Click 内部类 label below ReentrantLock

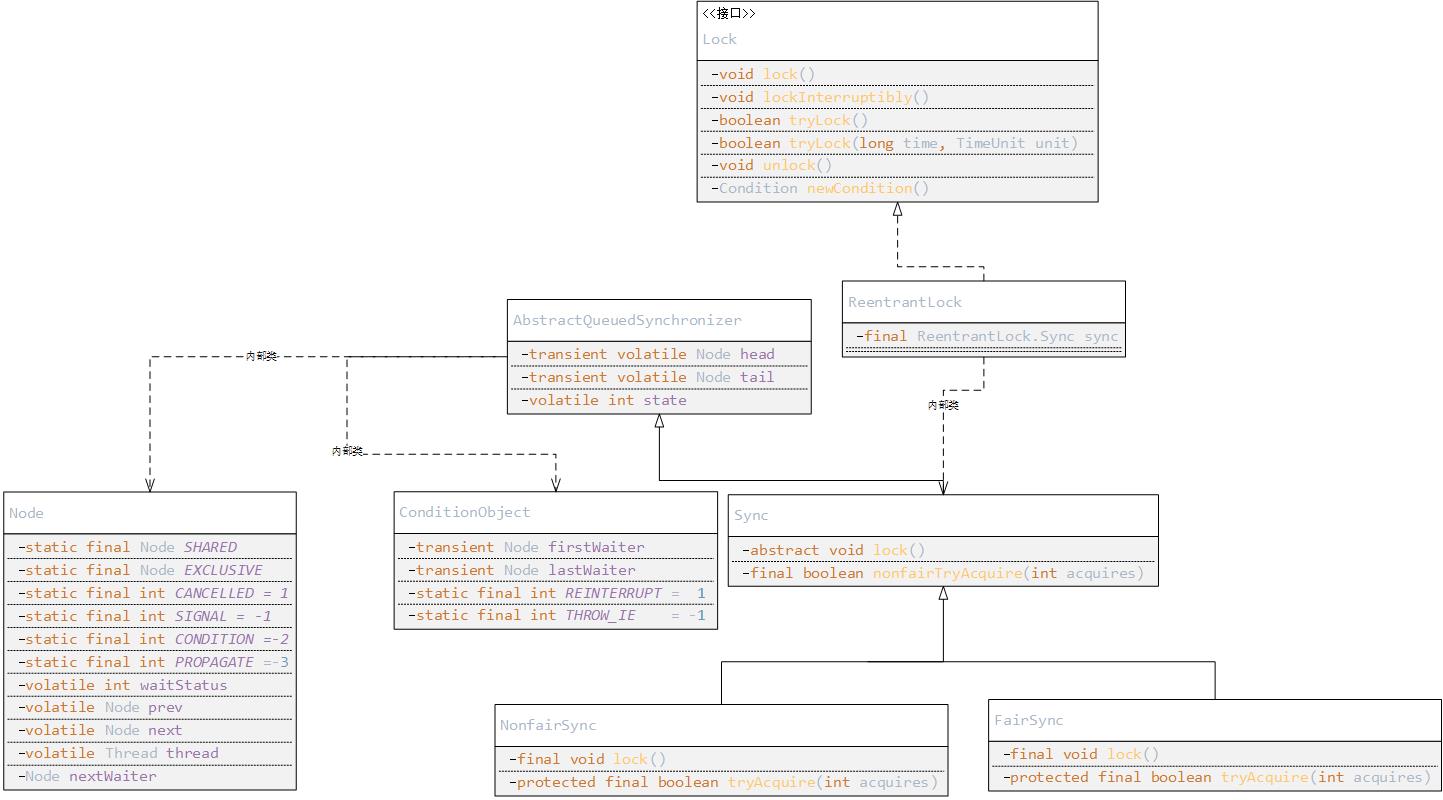[x=943, y=405]
